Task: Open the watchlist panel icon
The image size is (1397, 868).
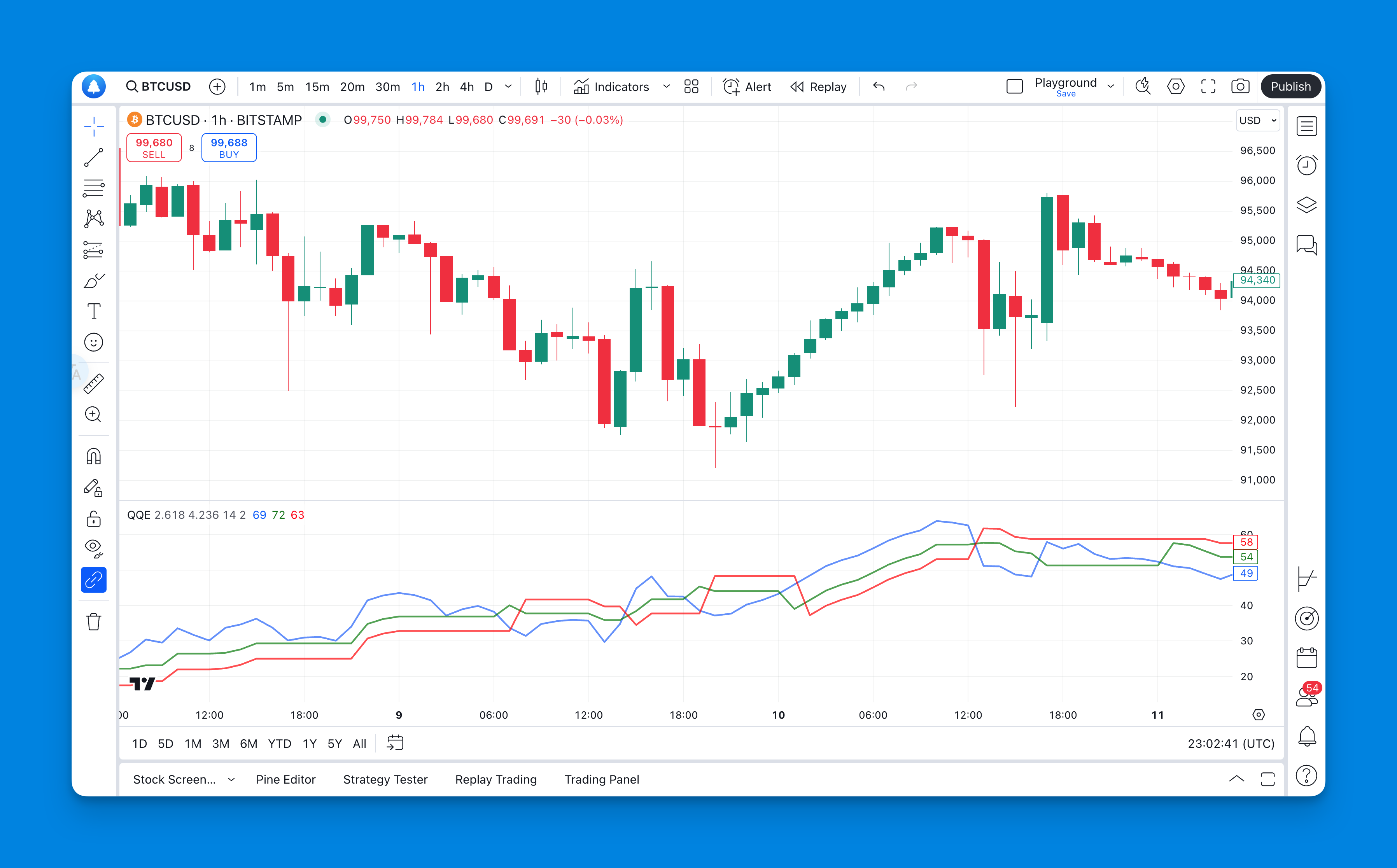Action: coord(1307,126)
